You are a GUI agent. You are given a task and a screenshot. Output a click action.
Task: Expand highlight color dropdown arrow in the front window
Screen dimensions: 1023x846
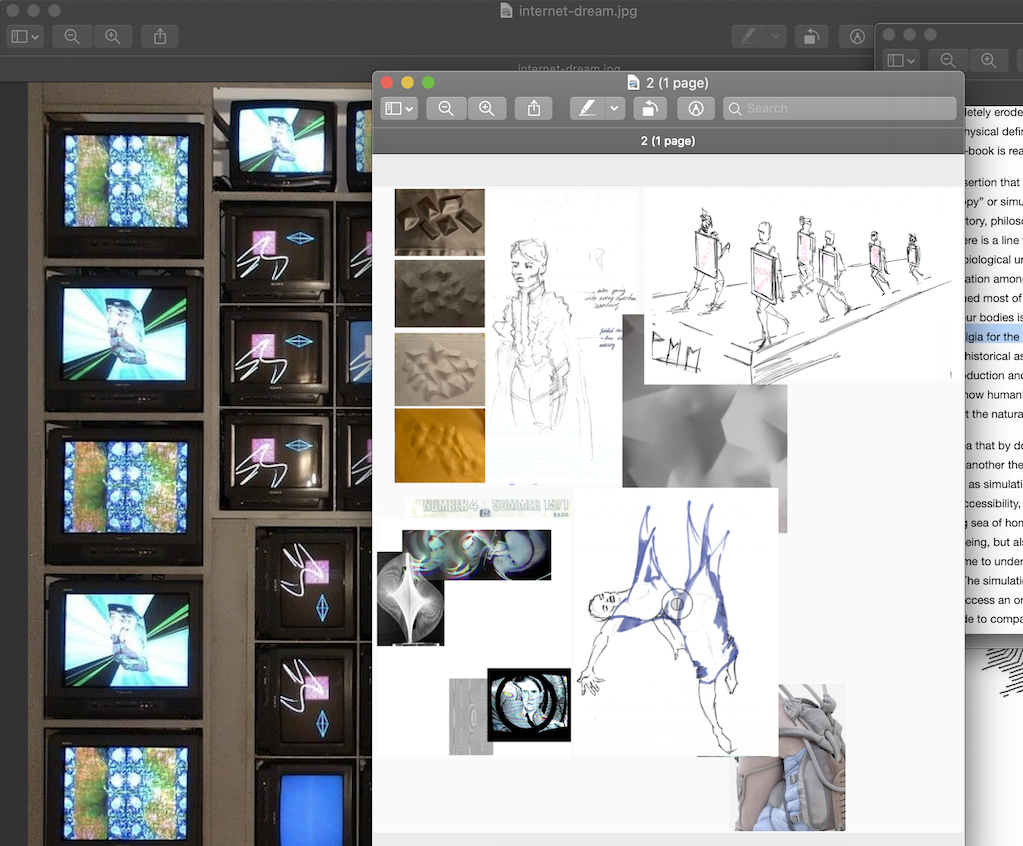point(614,108)
